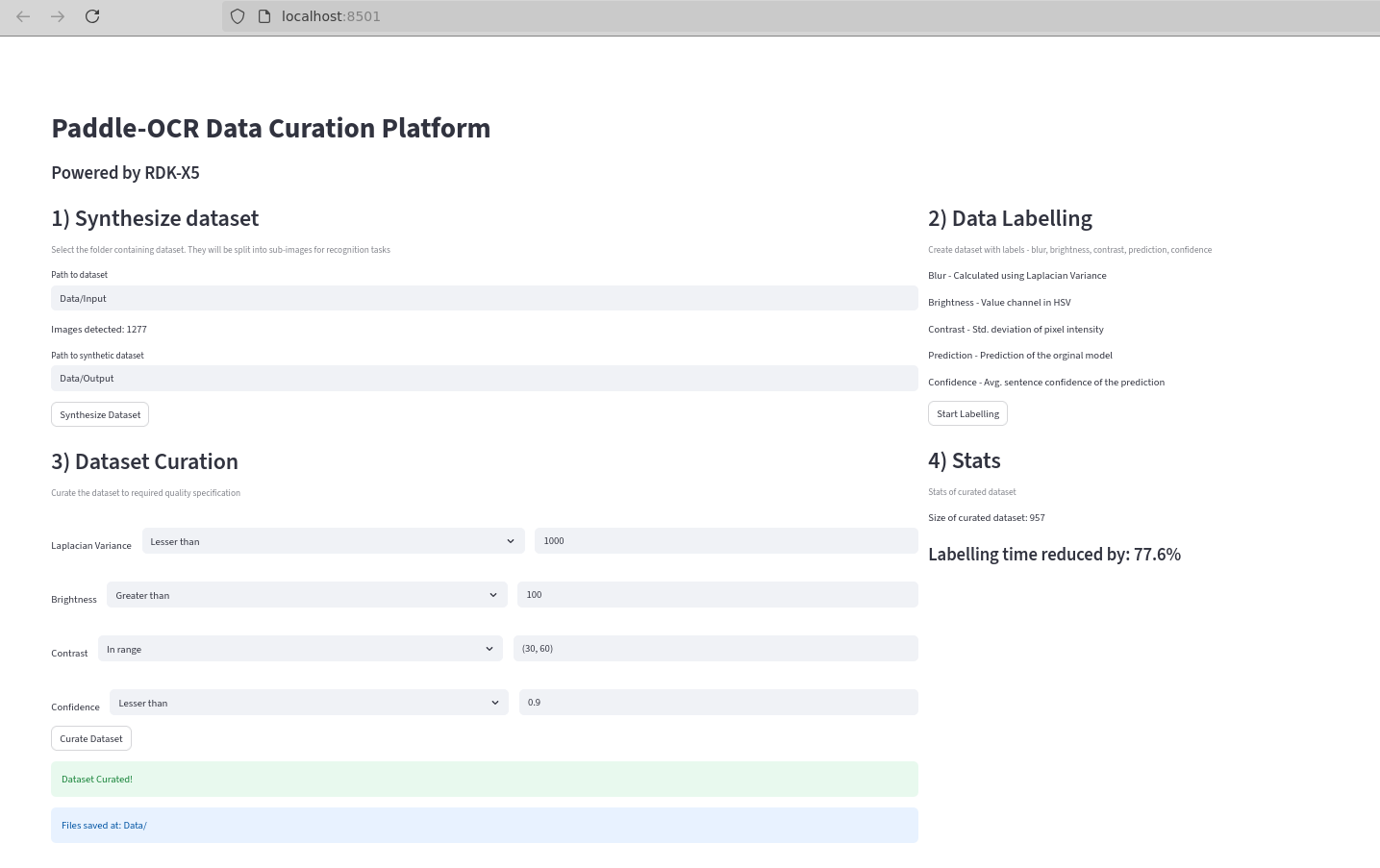Open the Brightness condition dropdown
This screenshot has height=868, width=1380.
pos(307,595)
